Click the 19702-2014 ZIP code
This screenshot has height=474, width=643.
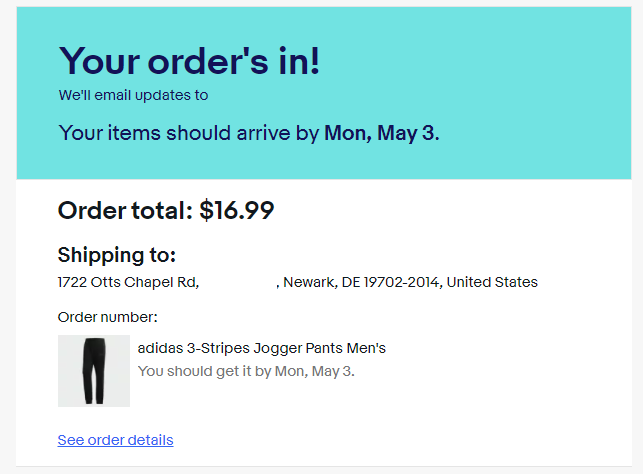[402, 282]
